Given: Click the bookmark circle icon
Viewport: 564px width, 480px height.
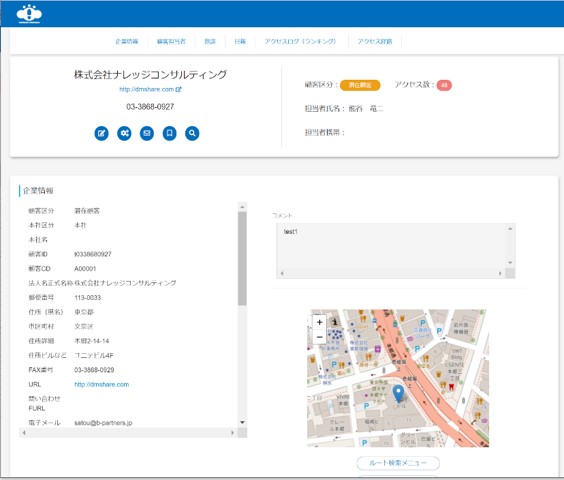Looking at the screenshot, I should click(169, 133).
